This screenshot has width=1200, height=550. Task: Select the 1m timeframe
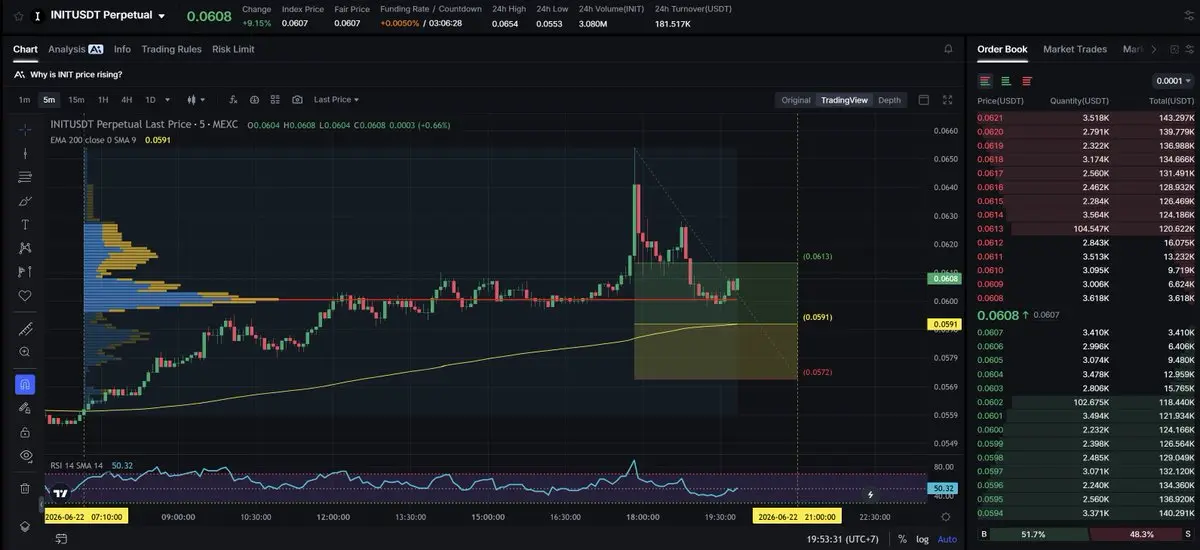point(24,100)
